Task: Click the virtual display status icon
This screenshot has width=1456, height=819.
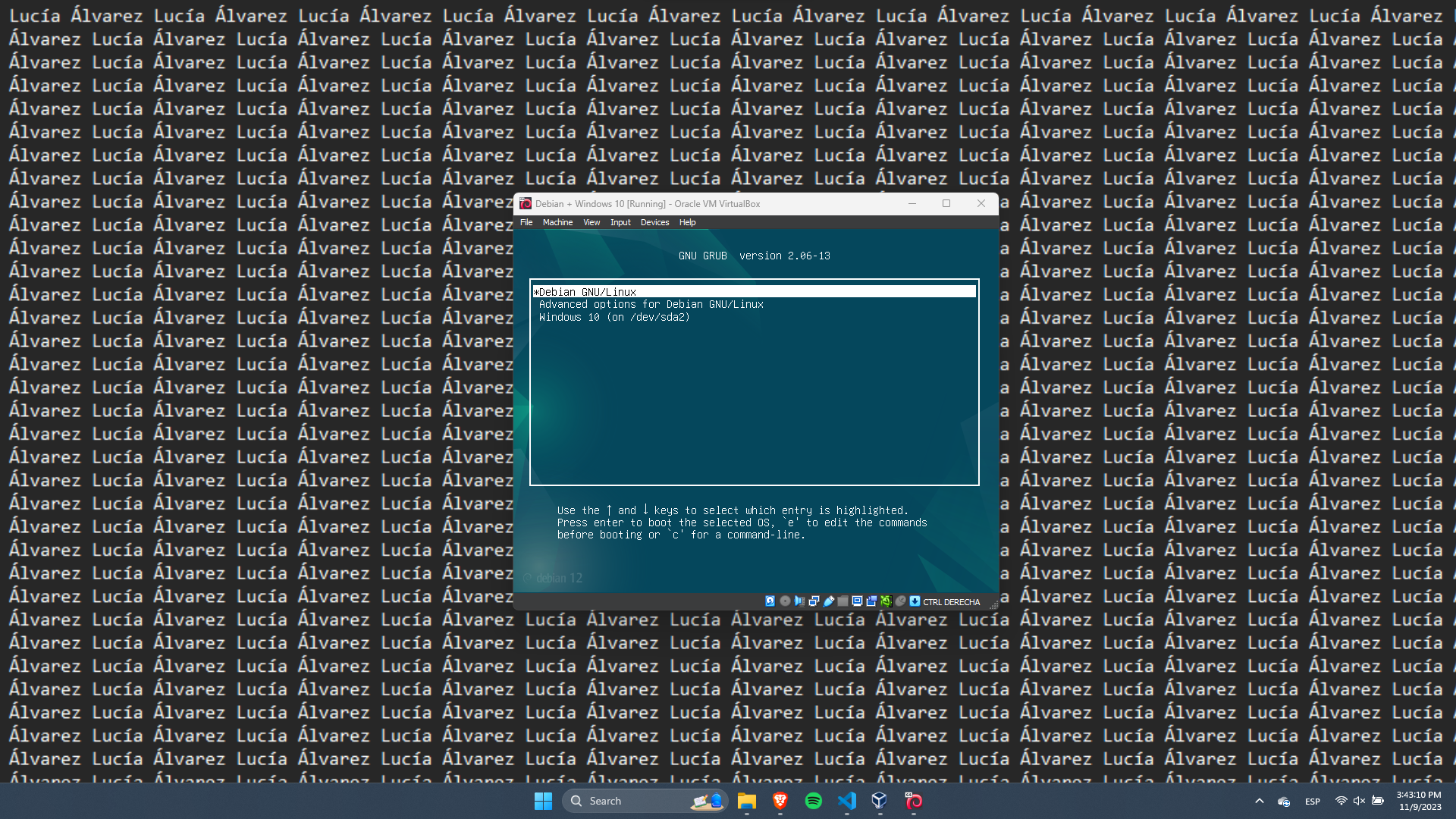Action: (x=857, y=601)
